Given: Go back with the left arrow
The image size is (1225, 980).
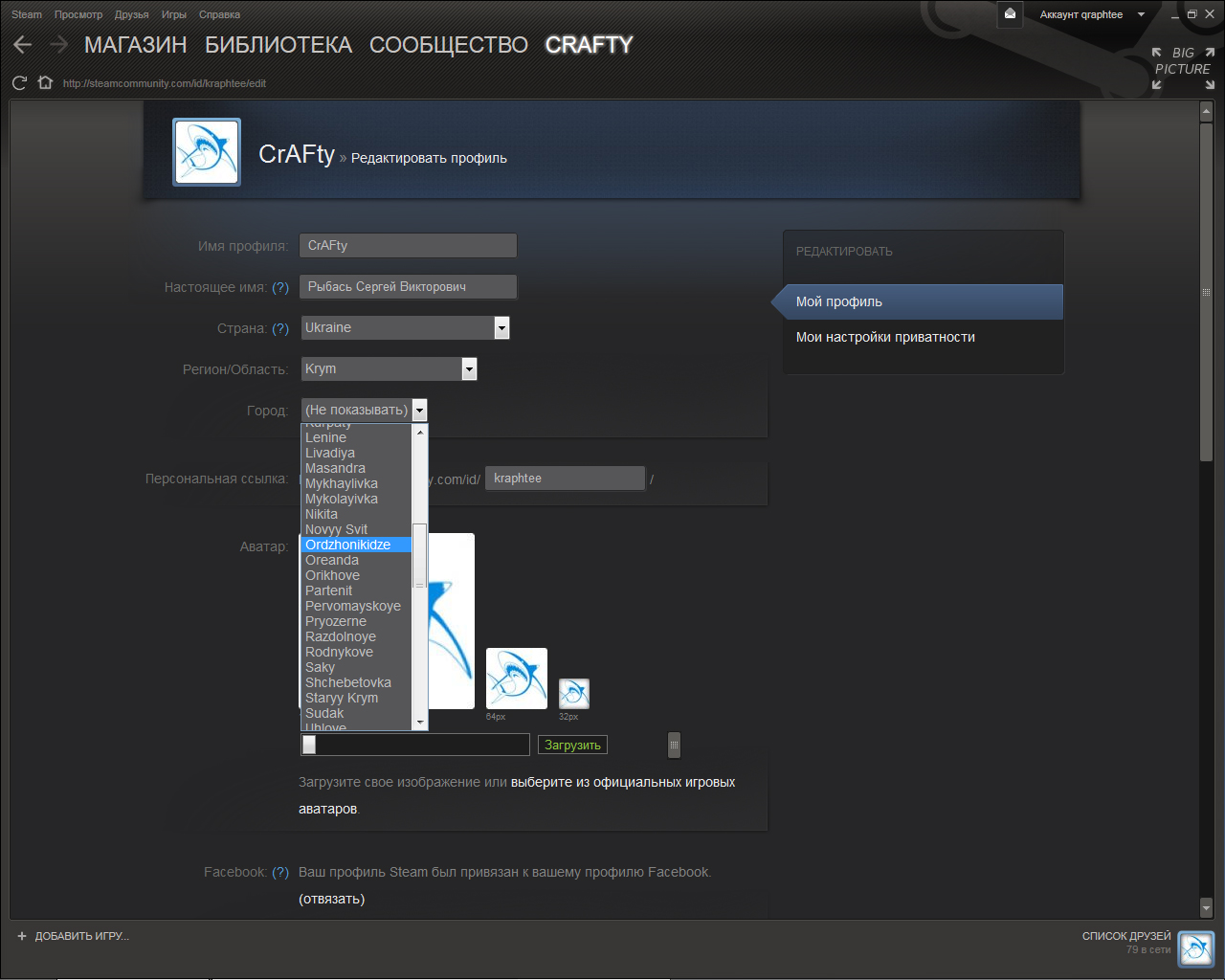Looking at the screenshot, I should pyautogui.click(x=23, y=45).
